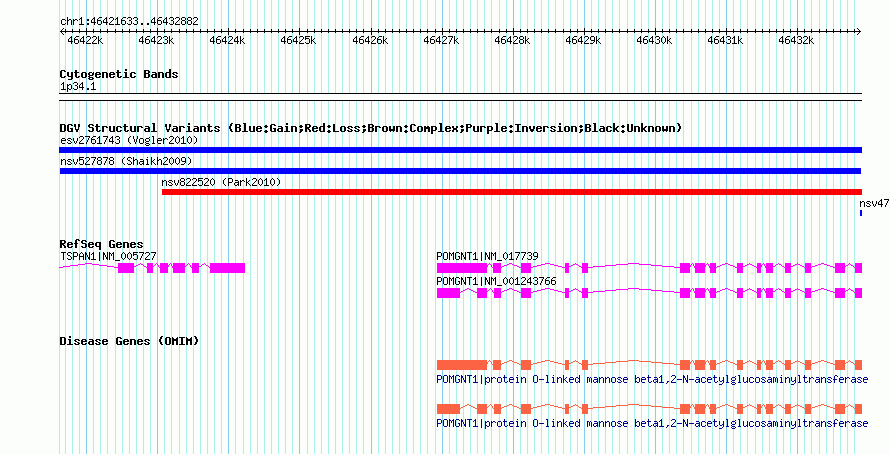The image size is (890, 454).
Task: Select the 46429k ruler position label
Action: pyautogui.click(x=583, y=40)
